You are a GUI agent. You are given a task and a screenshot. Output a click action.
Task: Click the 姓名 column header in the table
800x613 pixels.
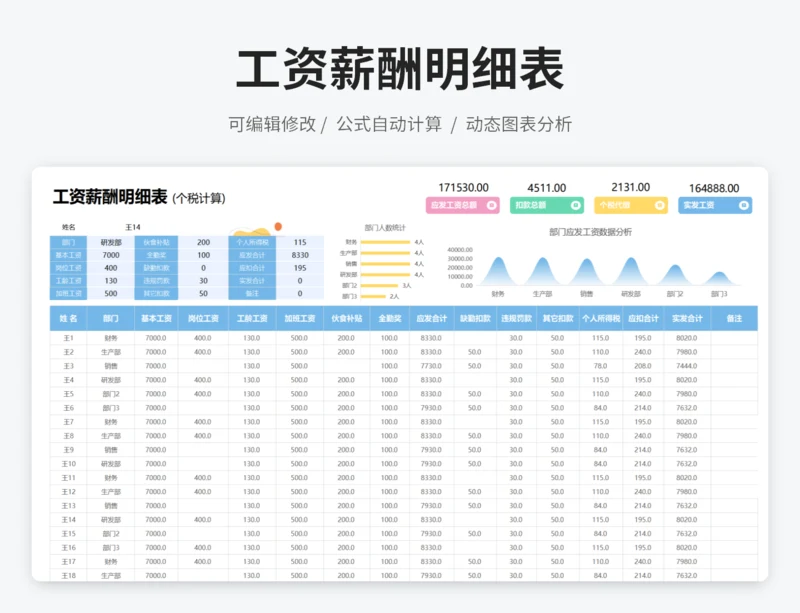68,318
